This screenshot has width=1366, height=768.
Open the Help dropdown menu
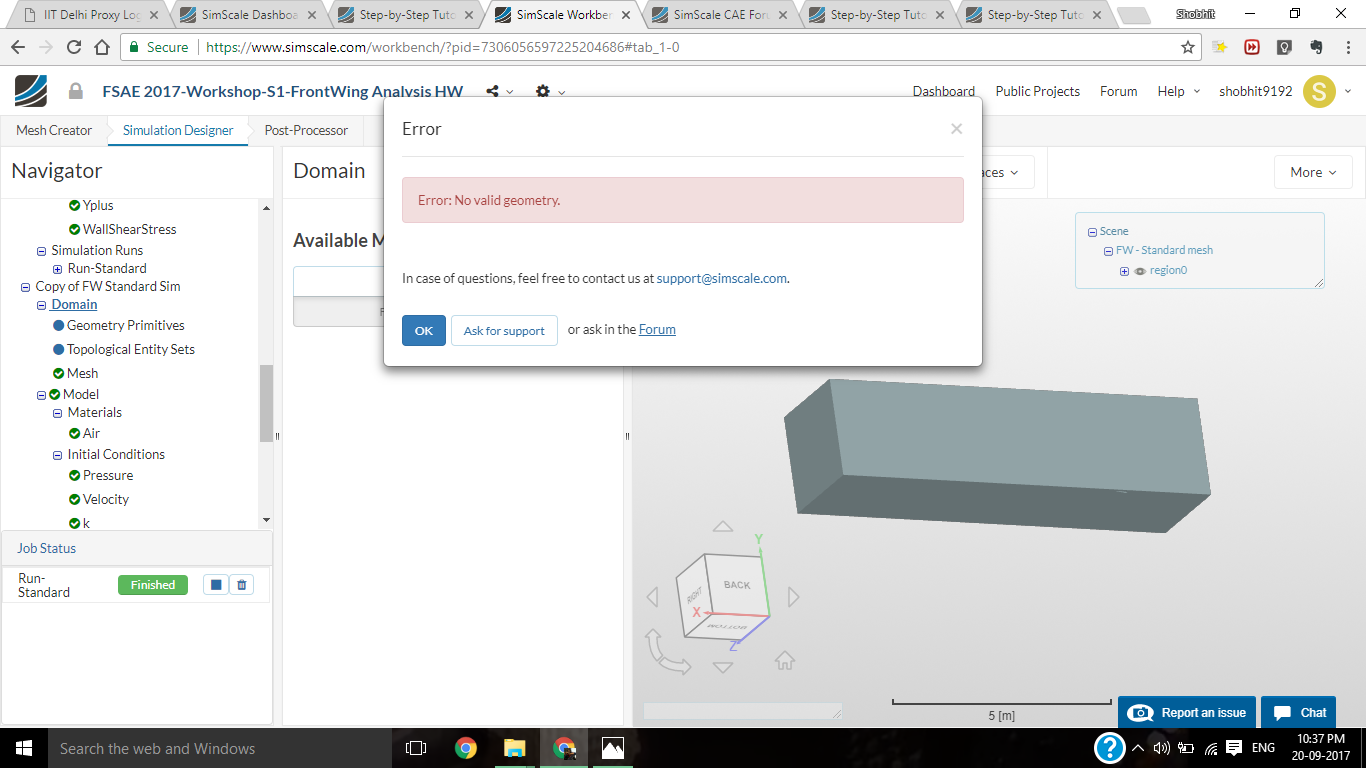point(1178,91)
